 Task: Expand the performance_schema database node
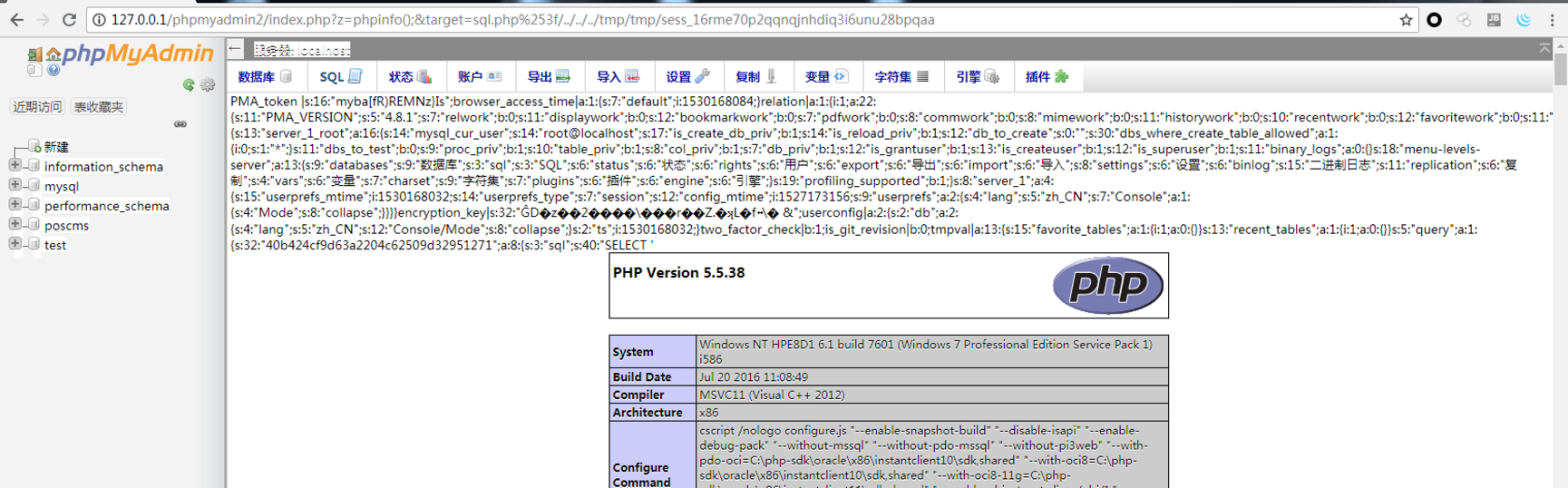click(15, 205)
